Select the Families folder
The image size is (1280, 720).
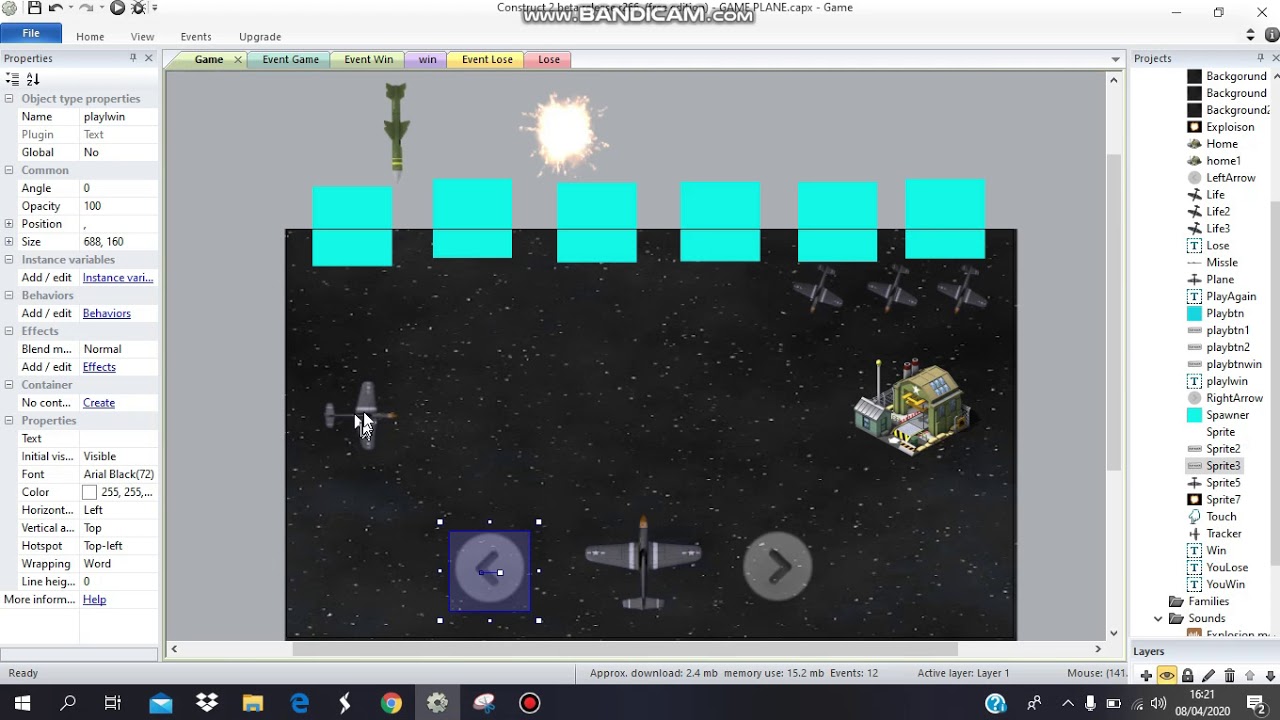pyautogui.click(x=1208, y=602)
